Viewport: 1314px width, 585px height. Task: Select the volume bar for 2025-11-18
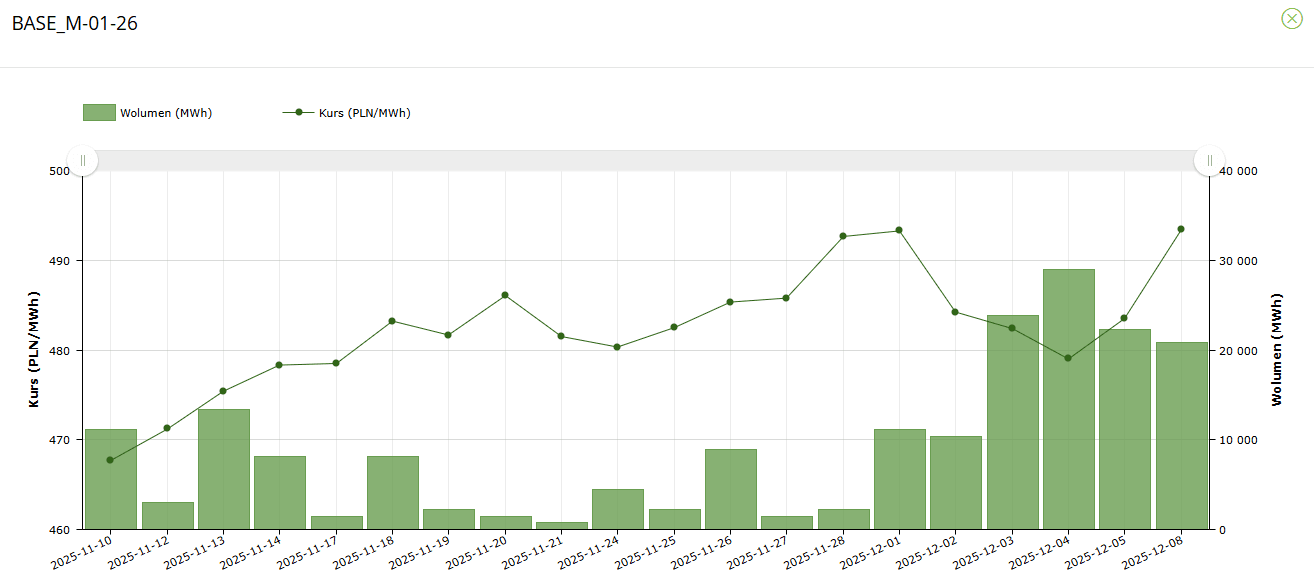(x=392, y=493)
